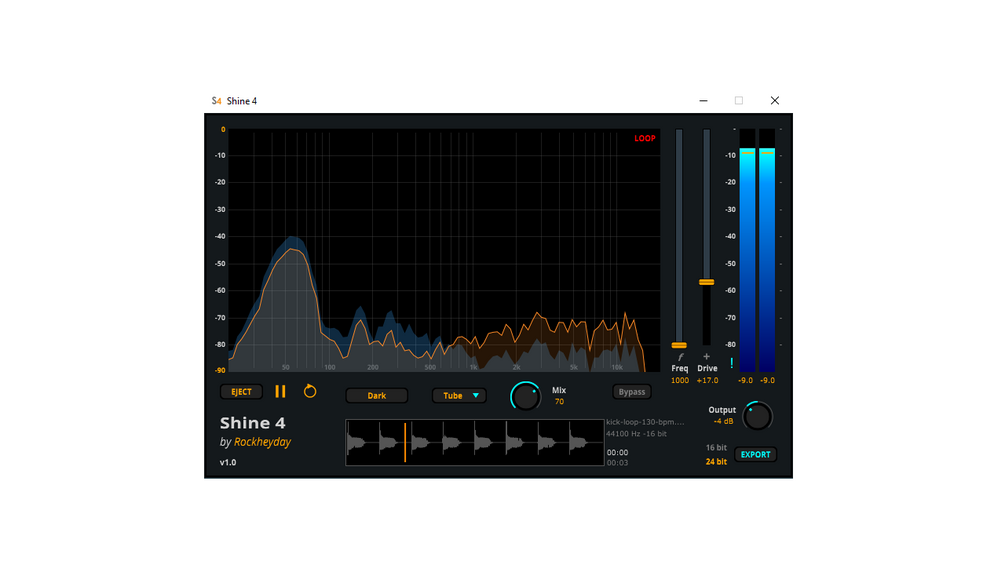Open the Rockheyday link
Viewport: 1005px width, 565px height.
(262, 441)
